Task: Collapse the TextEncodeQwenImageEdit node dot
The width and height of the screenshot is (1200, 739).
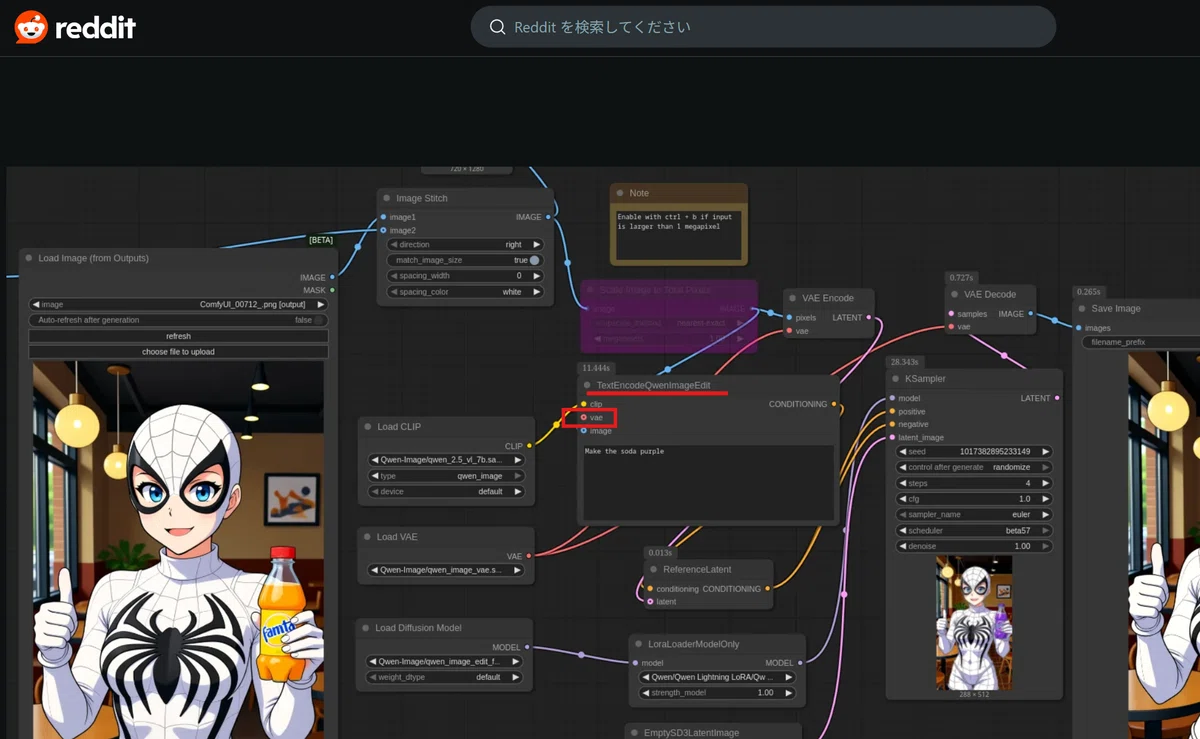Action: [x=587, y=385]
